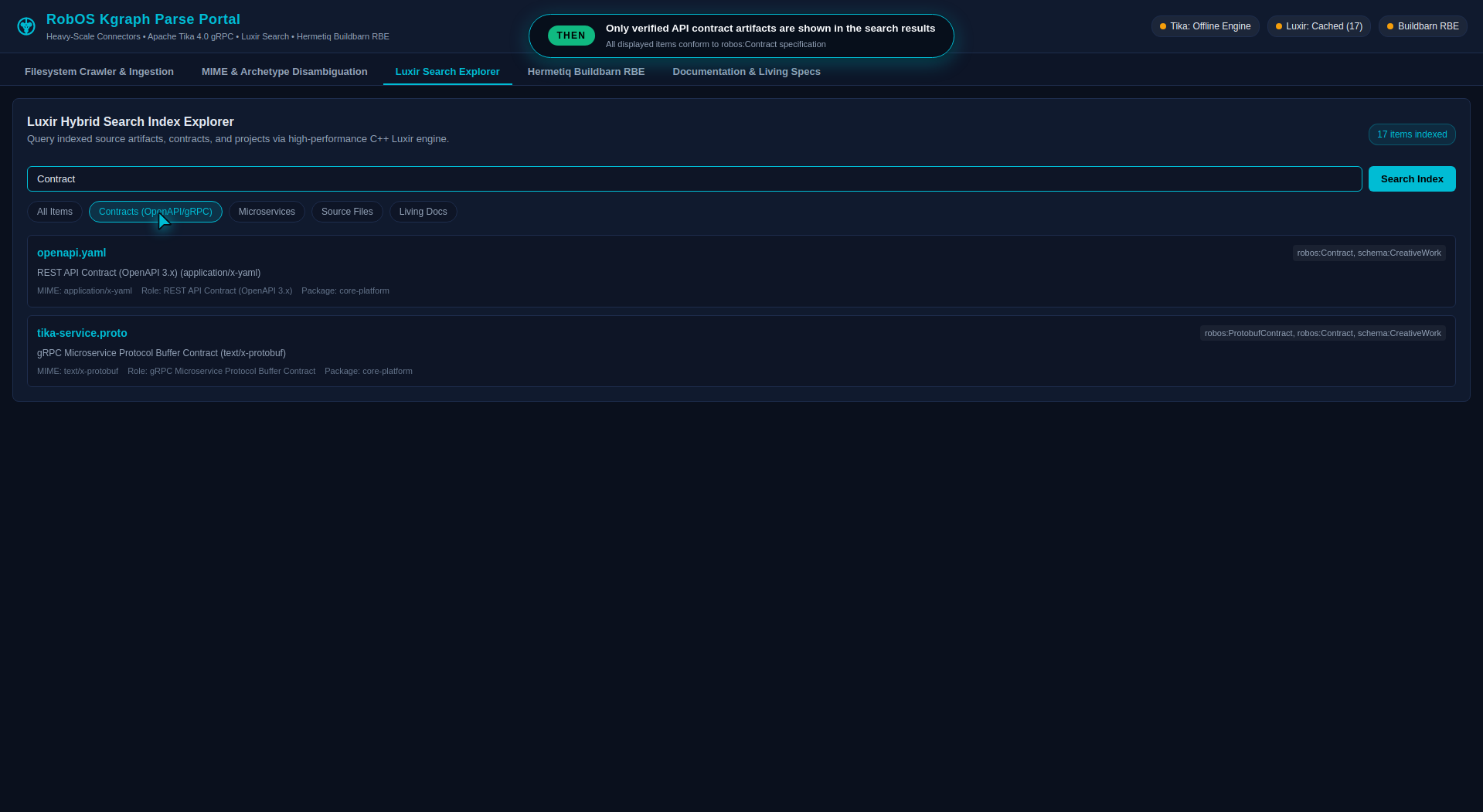The height and width of the screenshot is (812, 1483).
Task: Toggle the Contracts (OpenAPI/gRPC) filter
Action: (x=155, y=212)
